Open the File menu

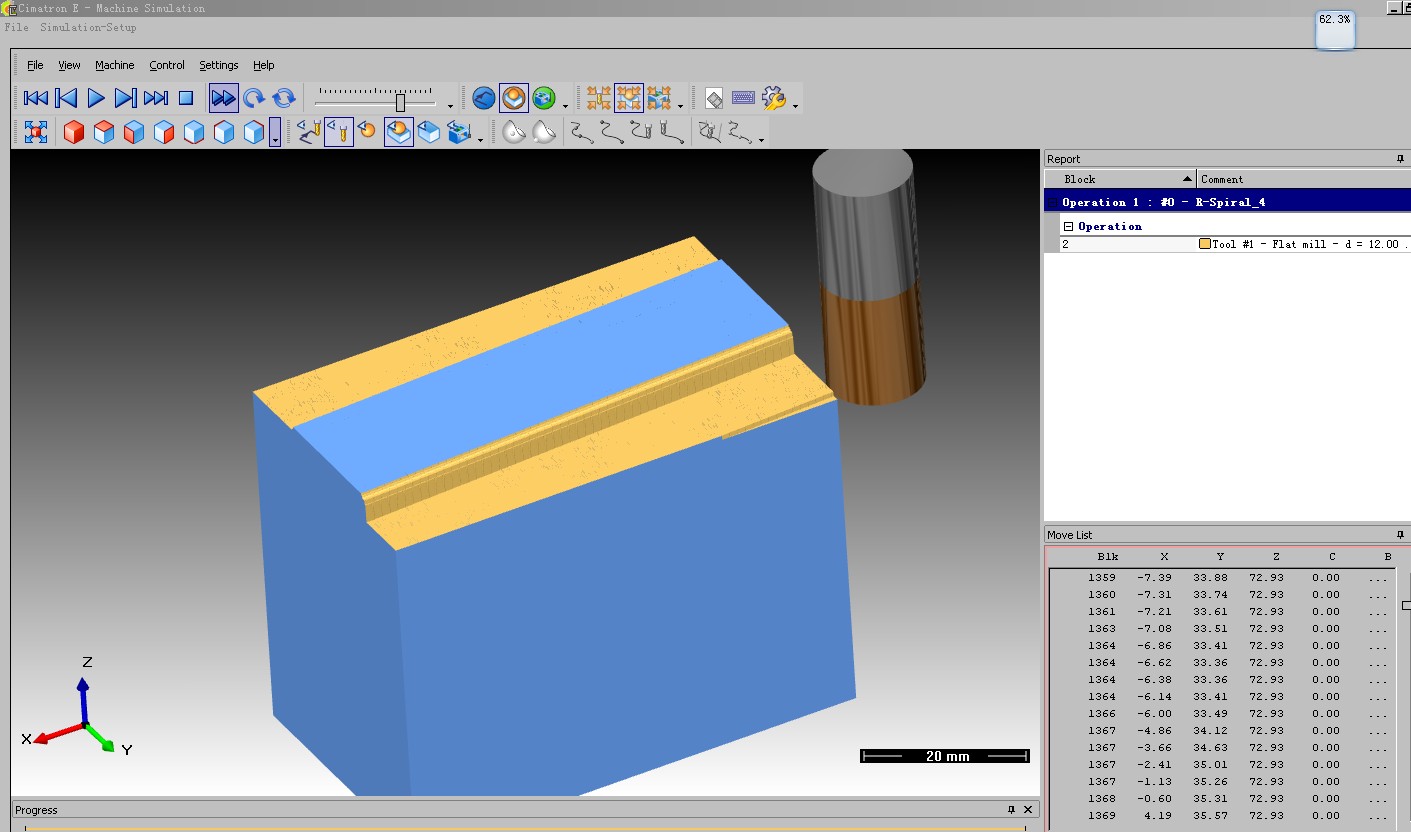click(x=35, y=65)
